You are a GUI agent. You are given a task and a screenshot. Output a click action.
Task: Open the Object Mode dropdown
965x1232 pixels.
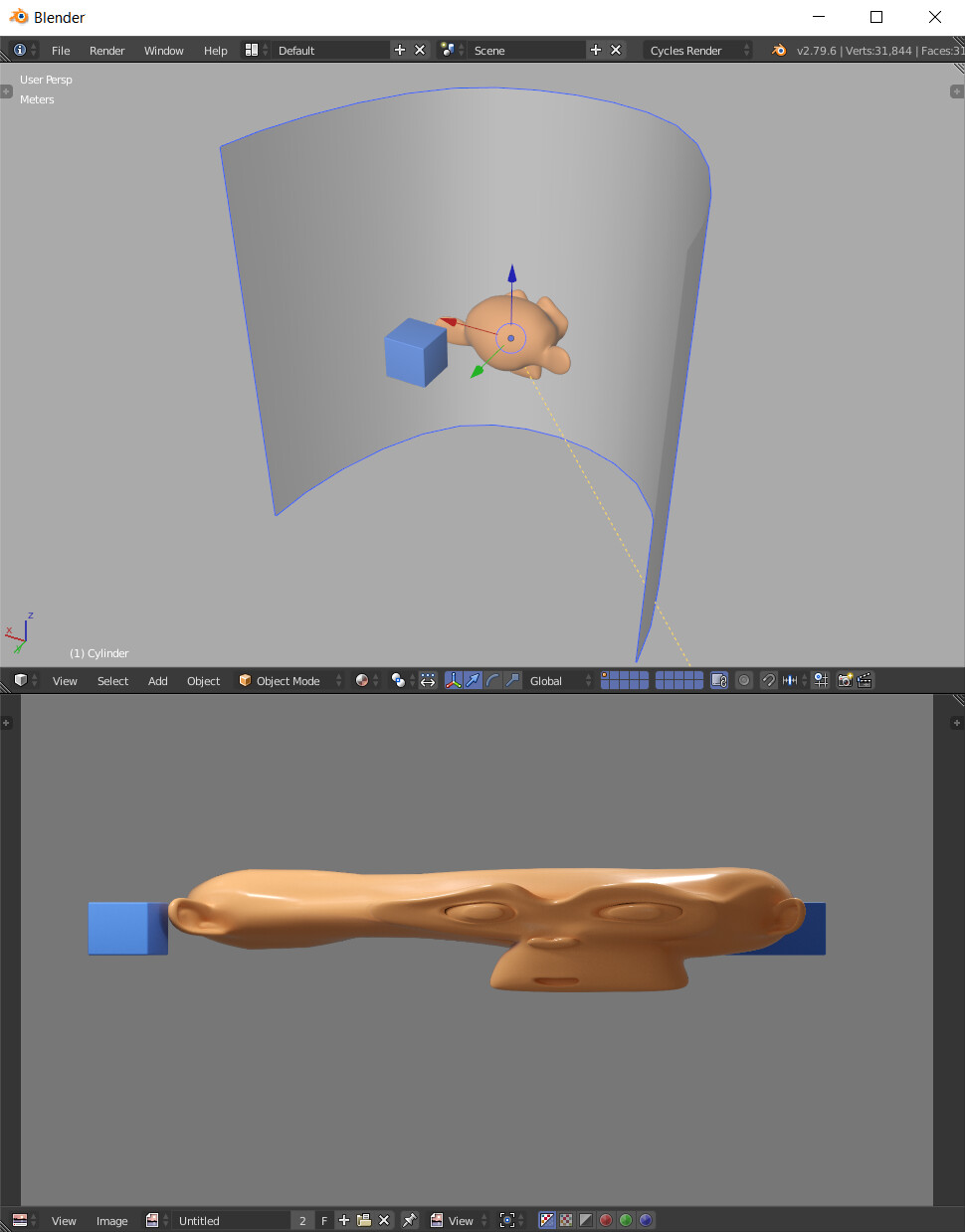[289, 680]
